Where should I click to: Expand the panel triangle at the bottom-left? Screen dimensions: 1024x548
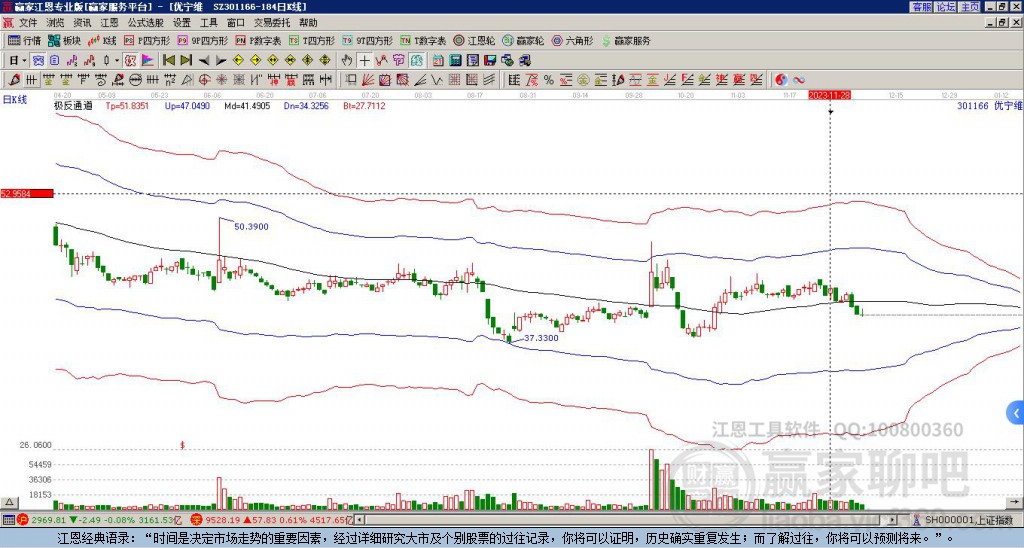tap(9, 502)
